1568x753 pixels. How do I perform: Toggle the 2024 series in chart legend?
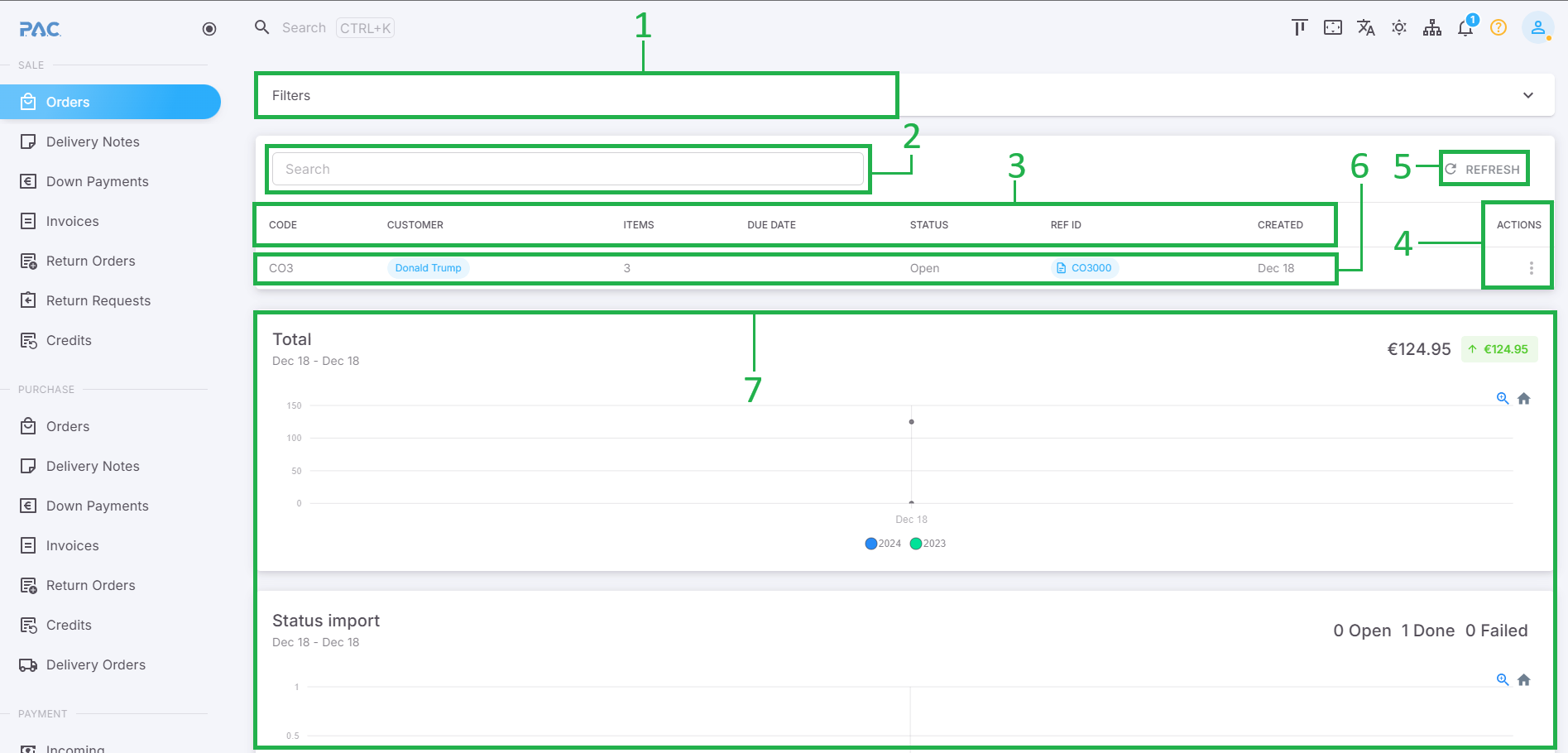tap(883, 544)
